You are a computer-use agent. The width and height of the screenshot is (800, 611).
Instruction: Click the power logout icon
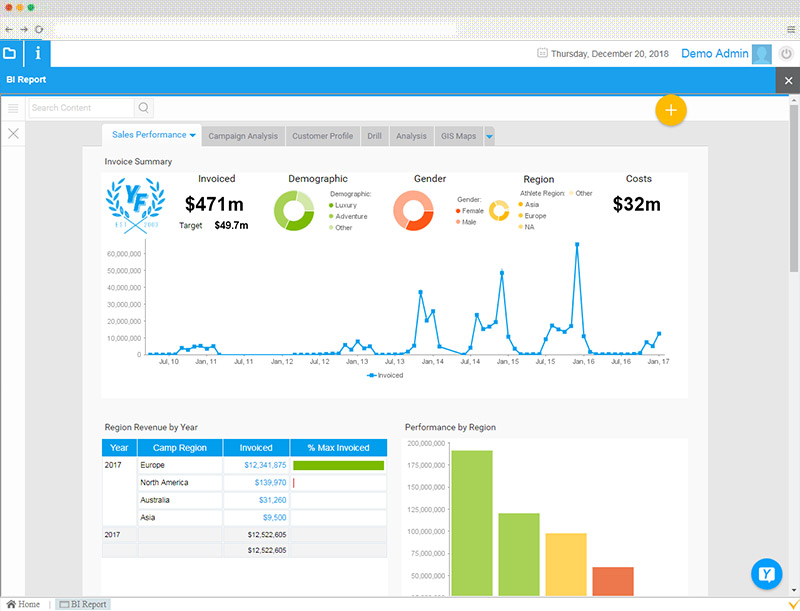point(786,54)
